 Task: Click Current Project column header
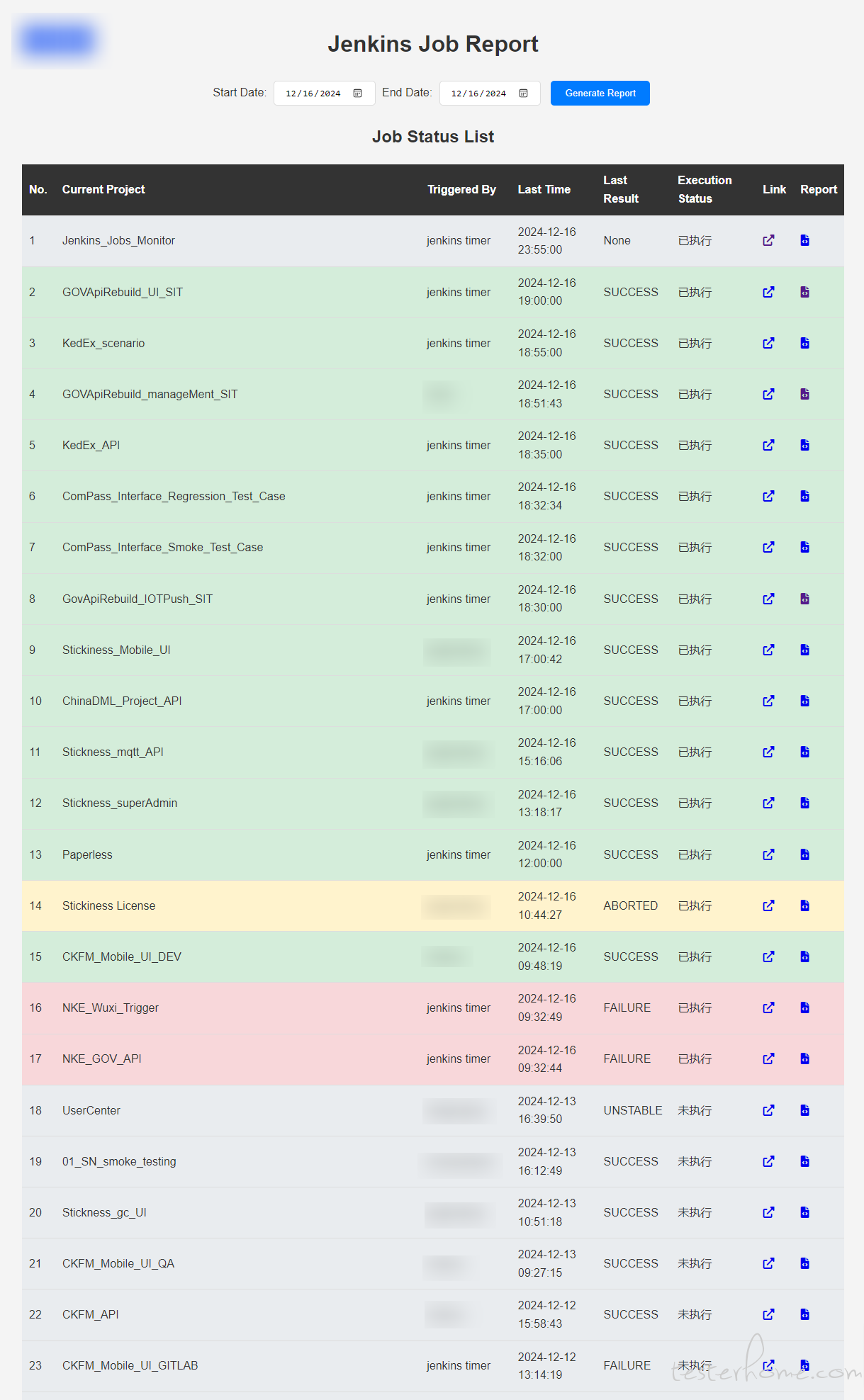point(103,189)
